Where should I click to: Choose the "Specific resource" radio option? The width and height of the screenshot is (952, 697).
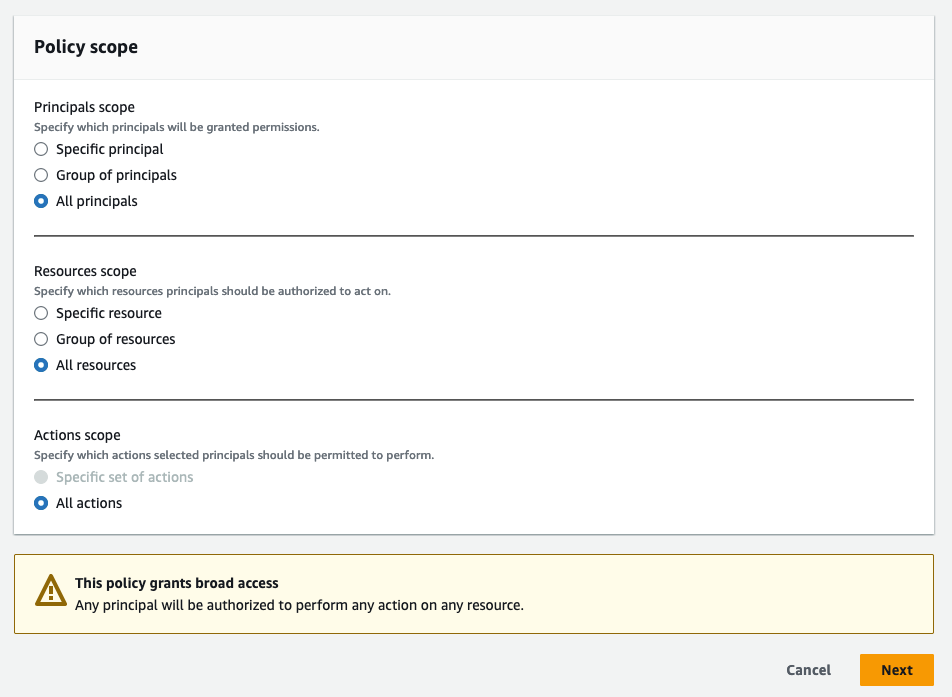click(x=41, y=313)
